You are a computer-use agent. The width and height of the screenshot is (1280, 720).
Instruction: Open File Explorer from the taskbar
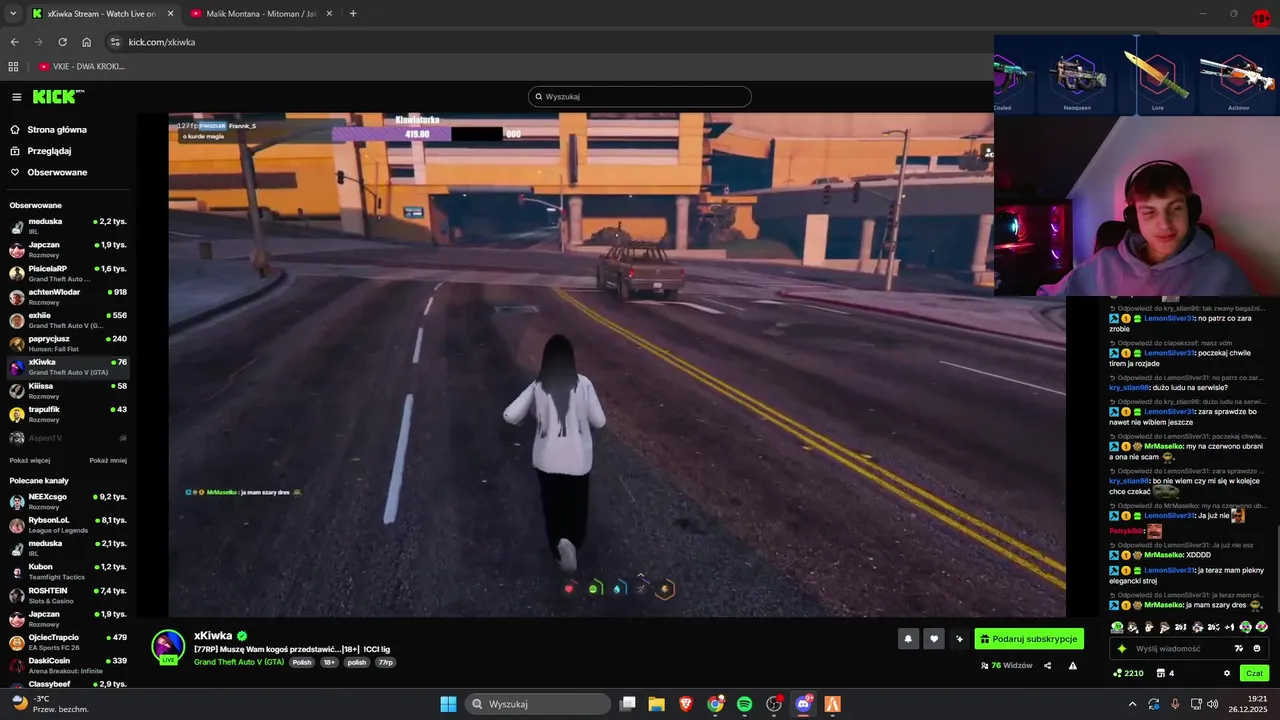[x=656, y=704]
